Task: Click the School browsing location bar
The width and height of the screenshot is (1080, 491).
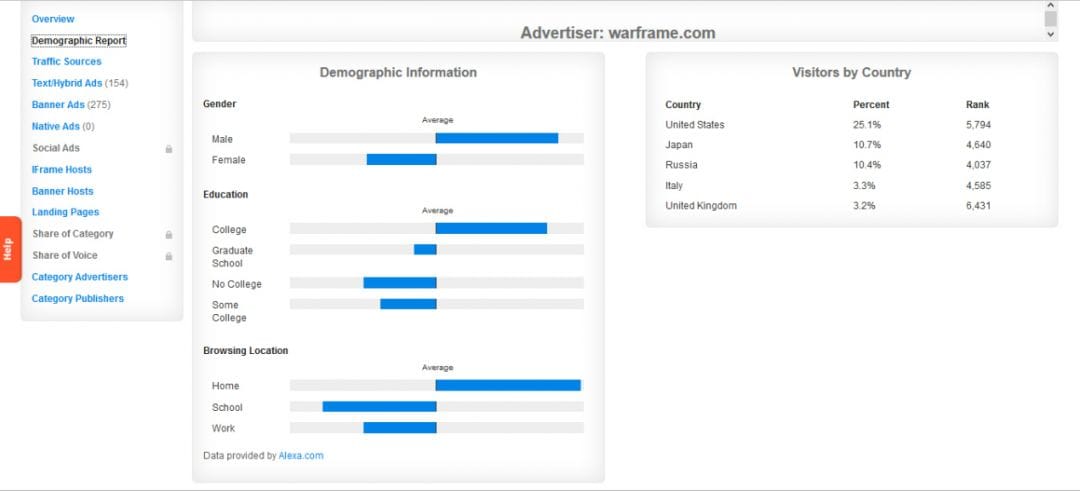Action: point(380,406)
